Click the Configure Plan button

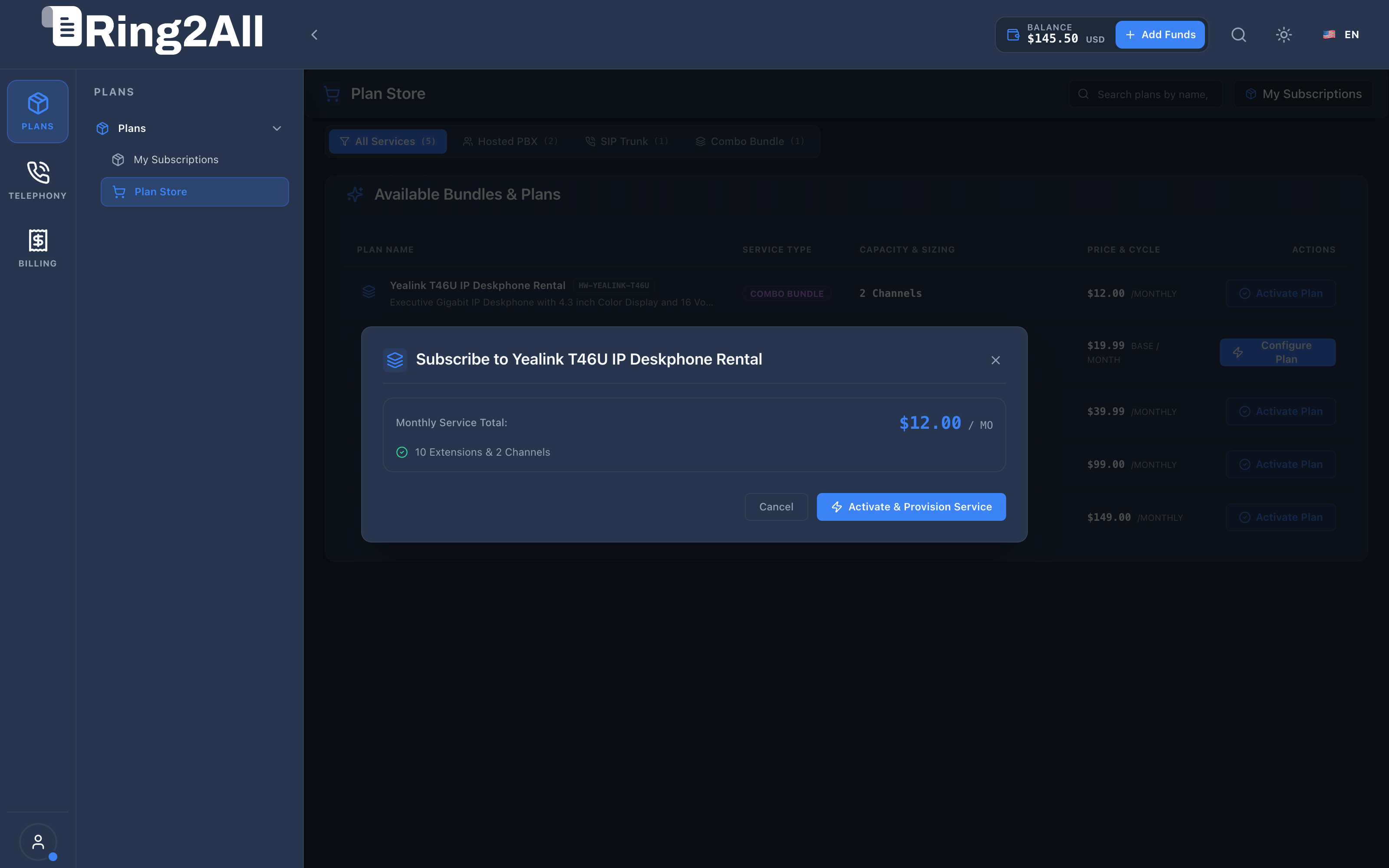(x=1277, y=352)
